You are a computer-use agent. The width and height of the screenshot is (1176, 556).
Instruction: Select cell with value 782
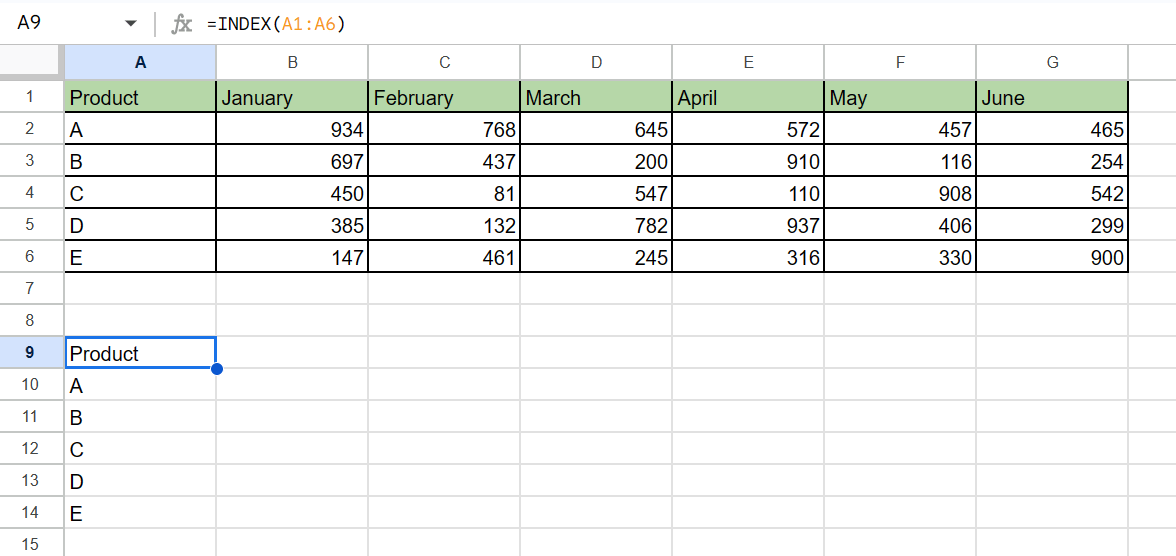596,225
